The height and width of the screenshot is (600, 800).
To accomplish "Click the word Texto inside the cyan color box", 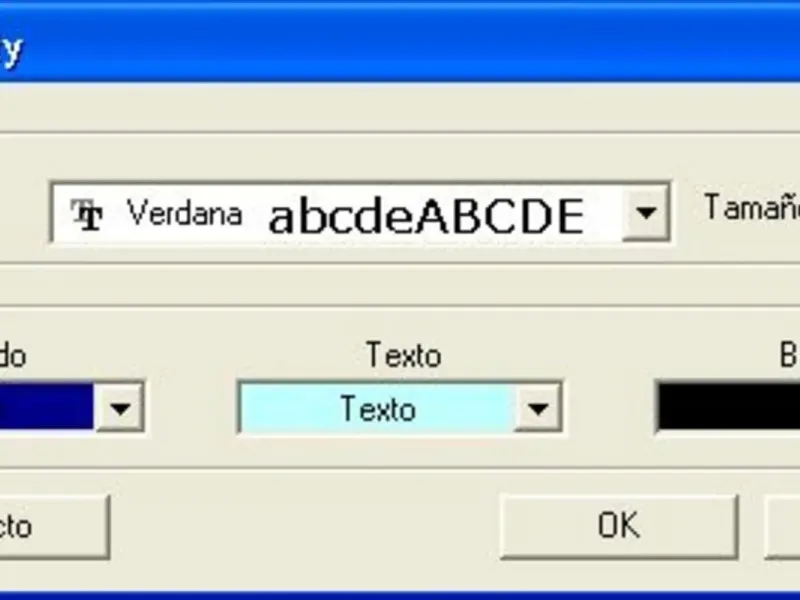I will (x=378, y=409).
